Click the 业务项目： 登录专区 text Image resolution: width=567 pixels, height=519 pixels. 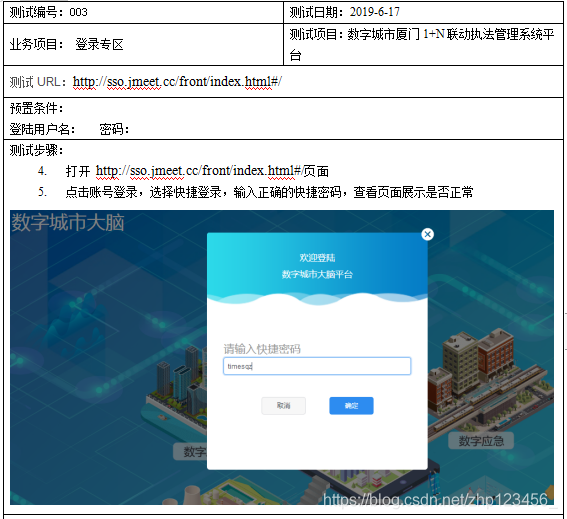click(67, 44)
